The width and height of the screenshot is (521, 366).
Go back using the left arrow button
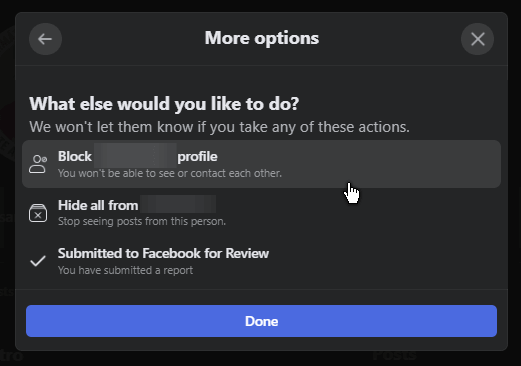tap(45, 39)
